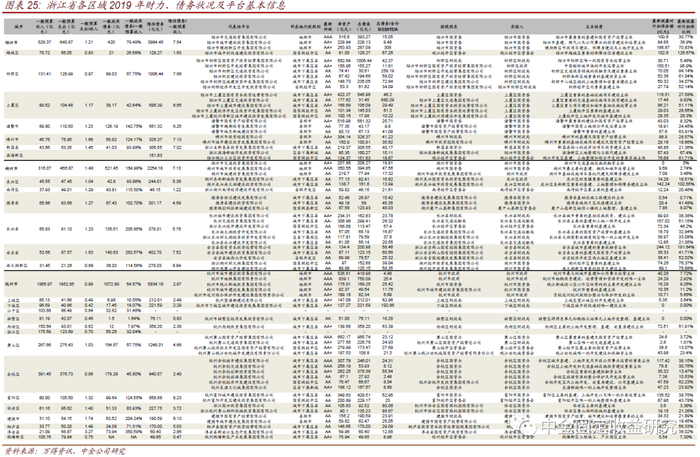The height and width of the screenshot is (457, 700).
Task: Click the 越城区 row label
Action: coord(12,53)
